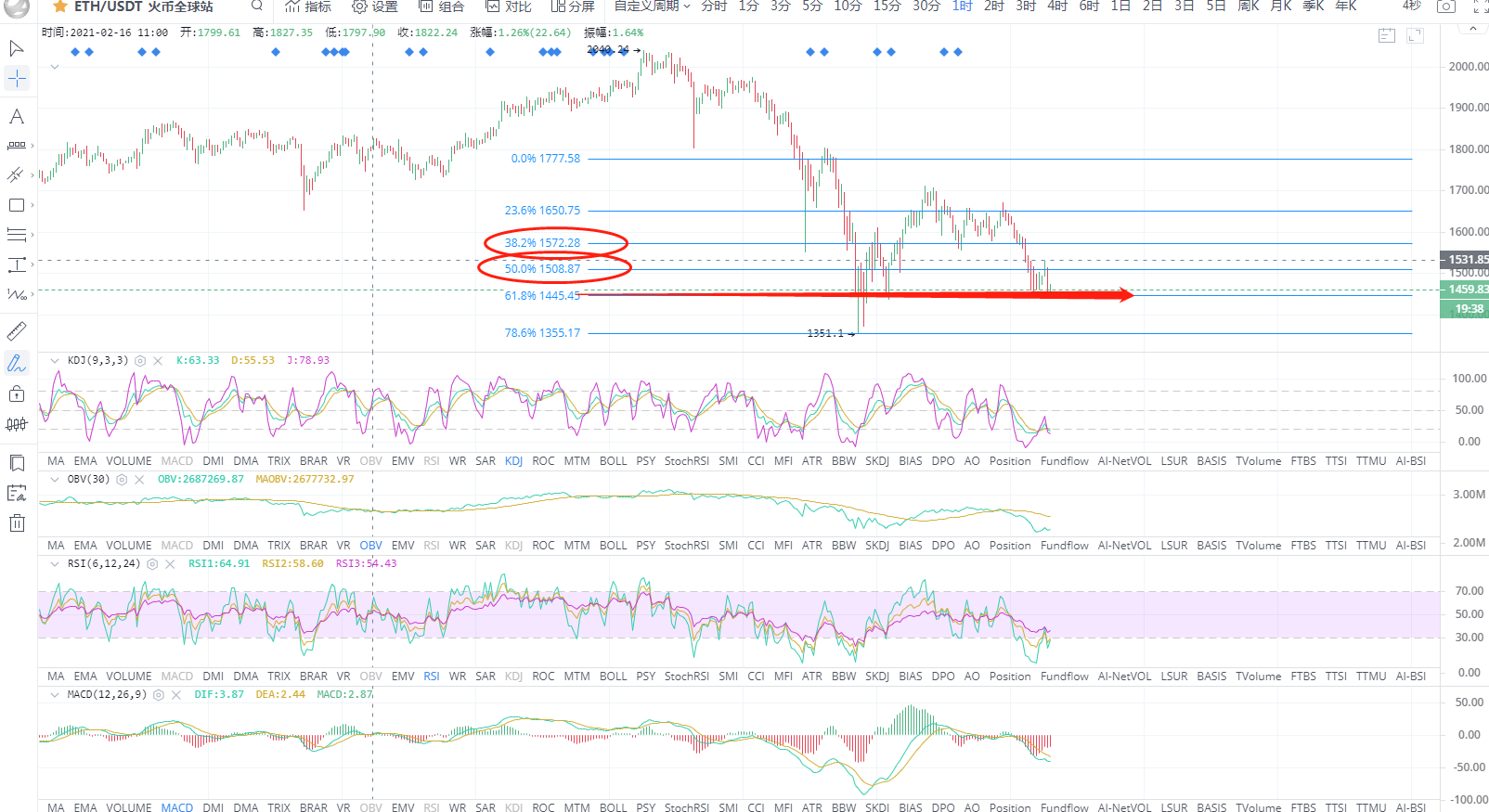This screenshot has height=812, width=1489.
Task: Select the price range line tool
Action: pyautogui.click(x=17, y=146)
